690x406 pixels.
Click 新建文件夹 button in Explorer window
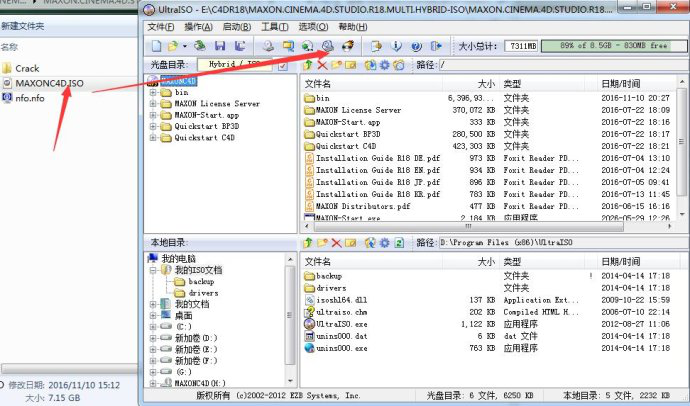23,26
